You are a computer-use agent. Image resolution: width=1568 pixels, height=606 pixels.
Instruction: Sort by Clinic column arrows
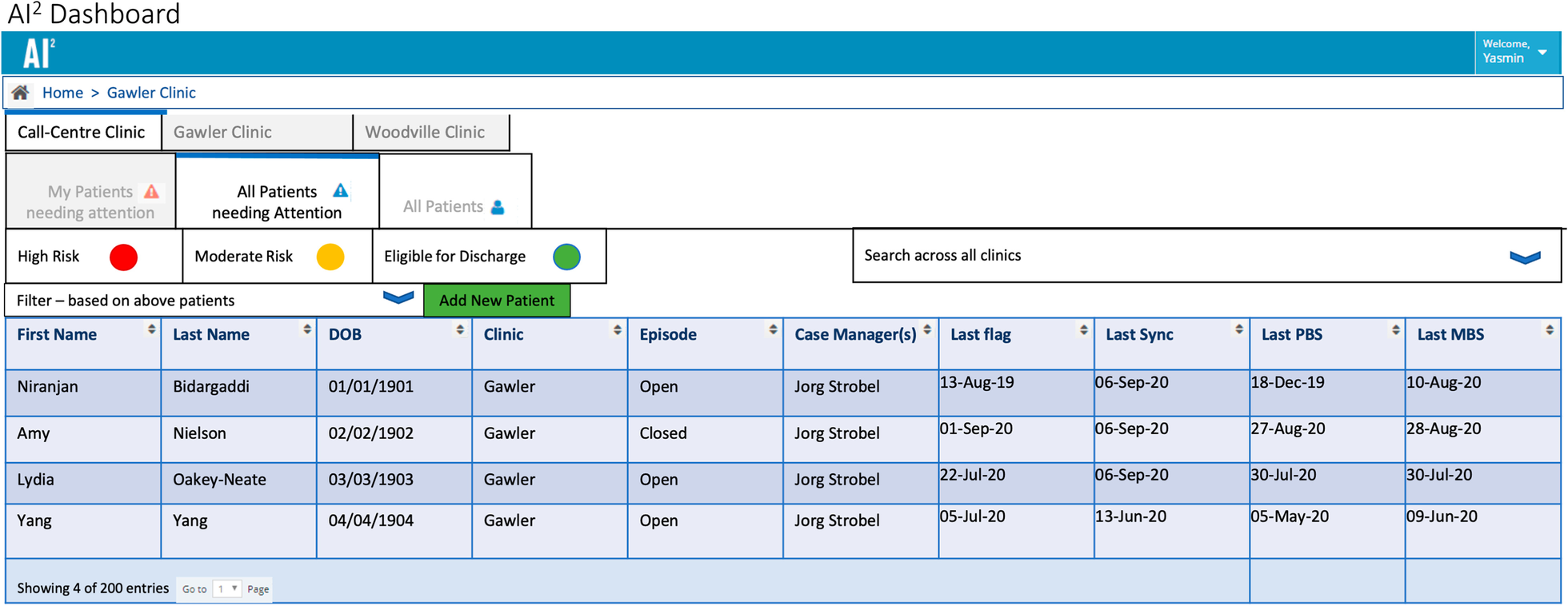point(618,329)
